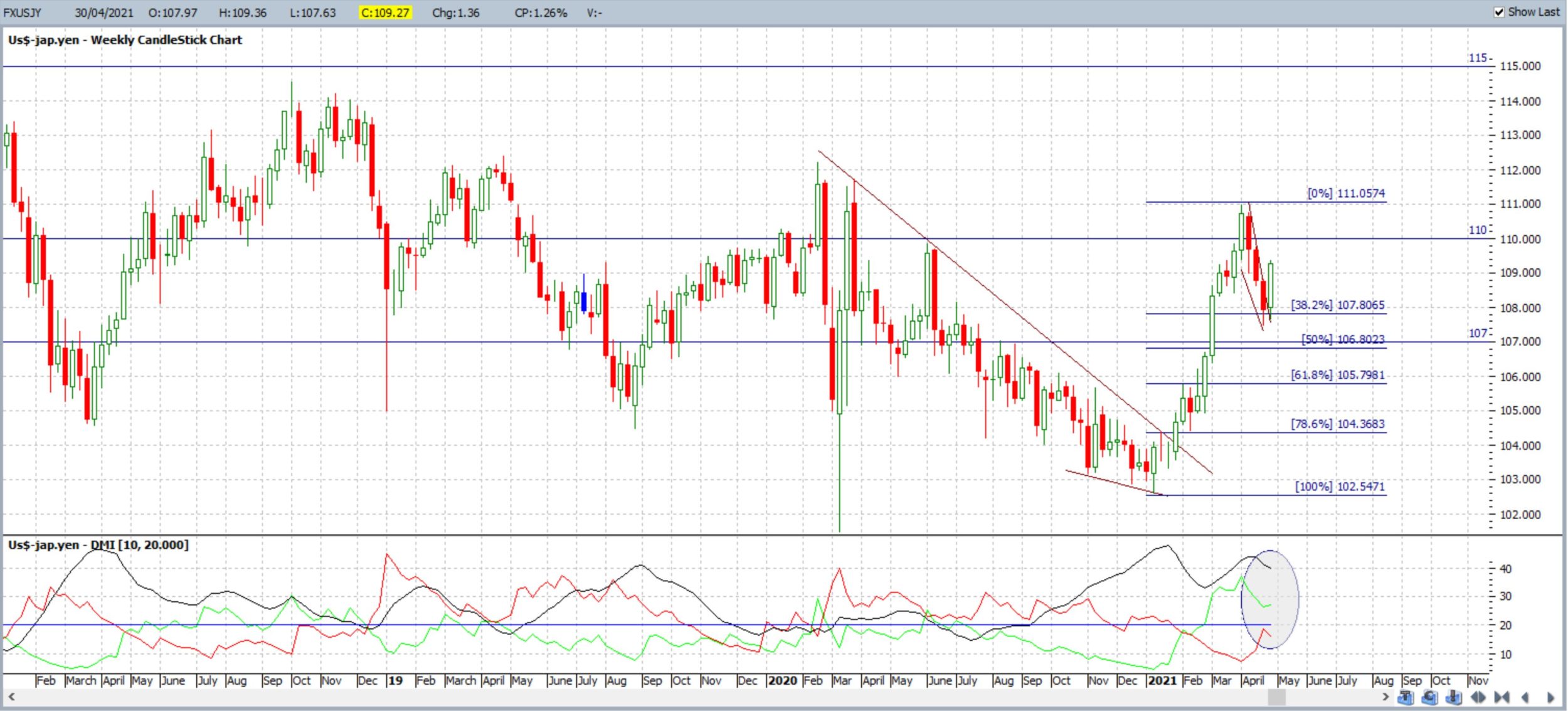Click the horizontal scrollbar left arrow
This screenshot has height=711, width=1568.
point(11,697)
